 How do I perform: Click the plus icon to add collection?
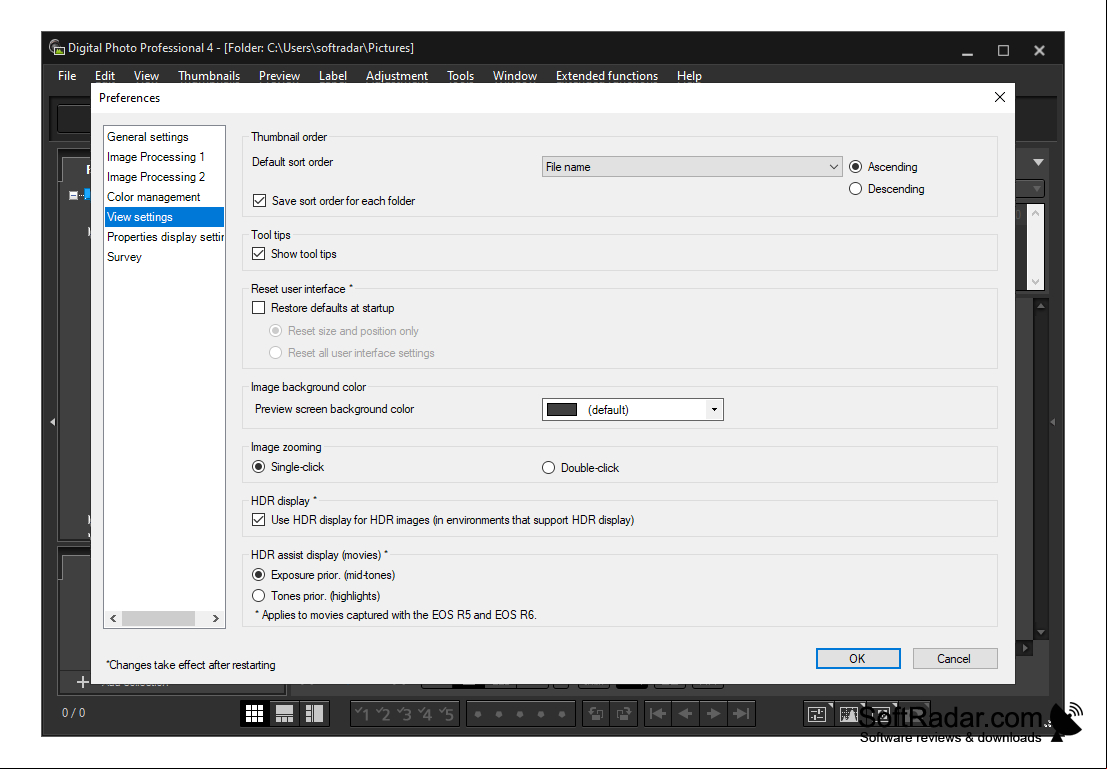click(83, 682)
